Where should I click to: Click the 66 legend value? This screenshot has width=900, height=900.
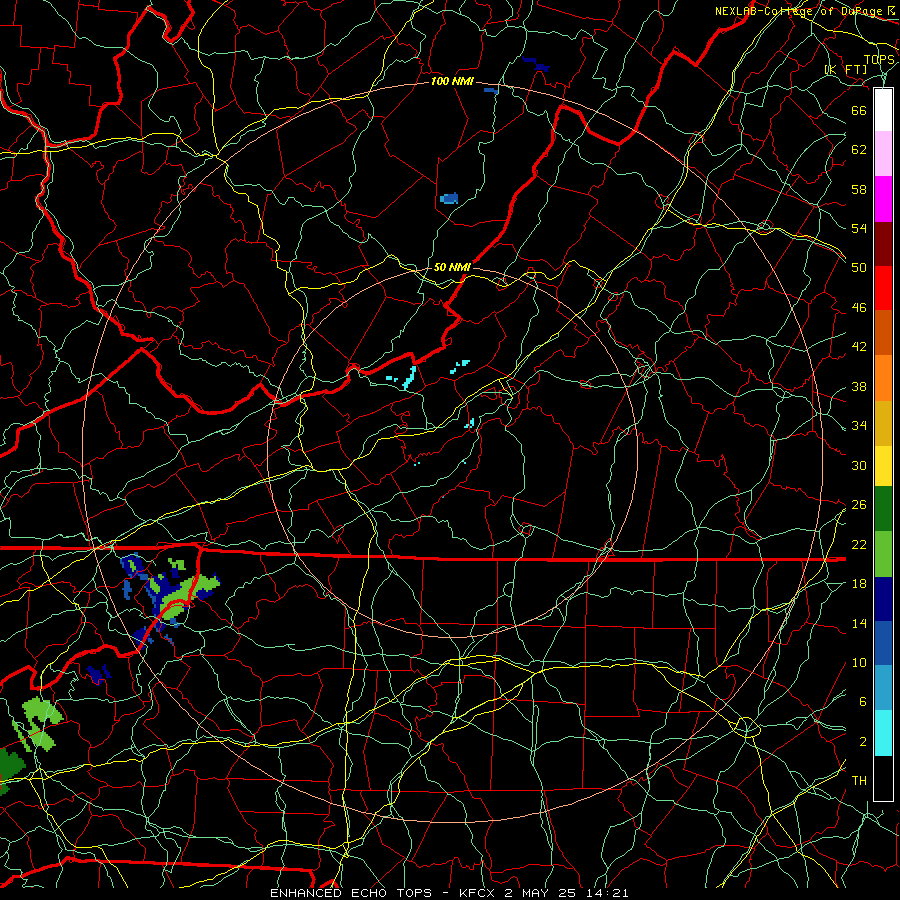859,111
